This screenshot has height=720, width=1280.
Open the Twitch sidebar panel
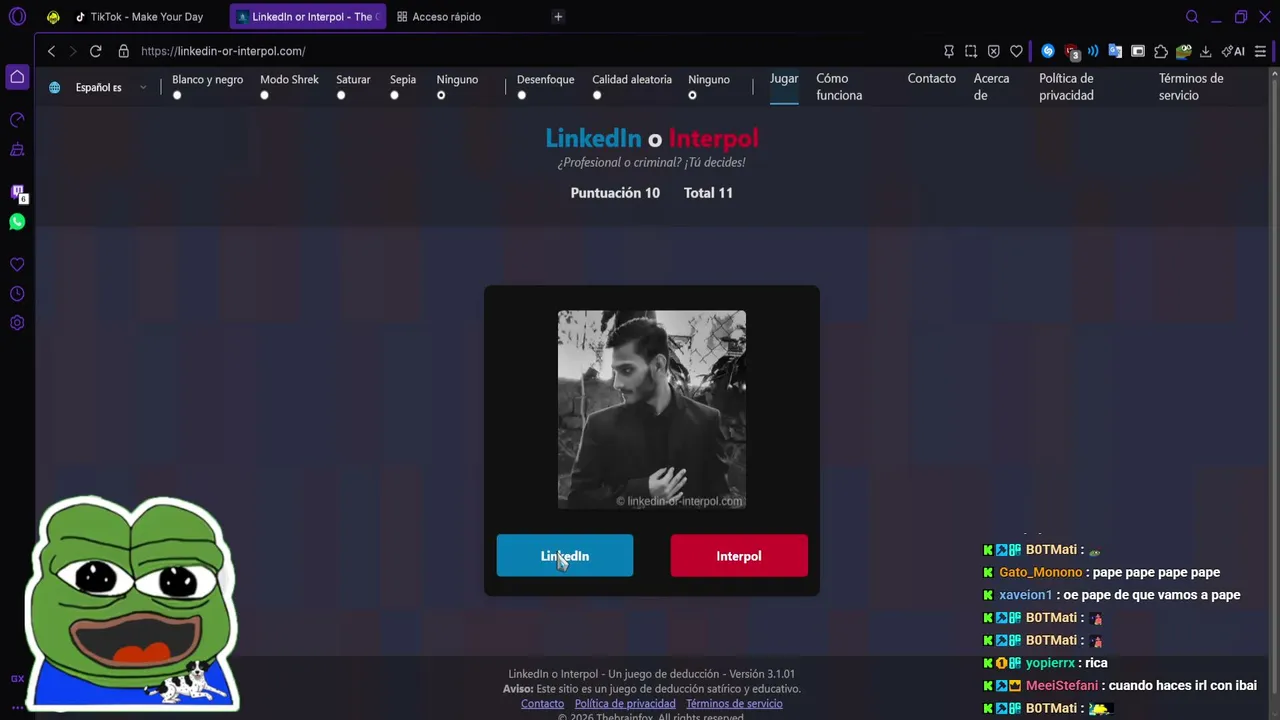click(17, 193)
